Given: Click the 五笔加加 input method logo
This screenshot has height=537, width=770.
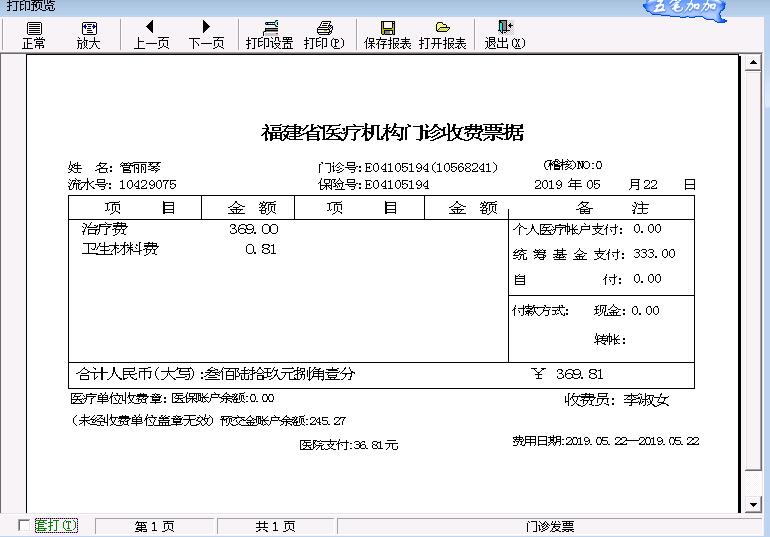Looking at the screenshot, I should pos(686,8).
